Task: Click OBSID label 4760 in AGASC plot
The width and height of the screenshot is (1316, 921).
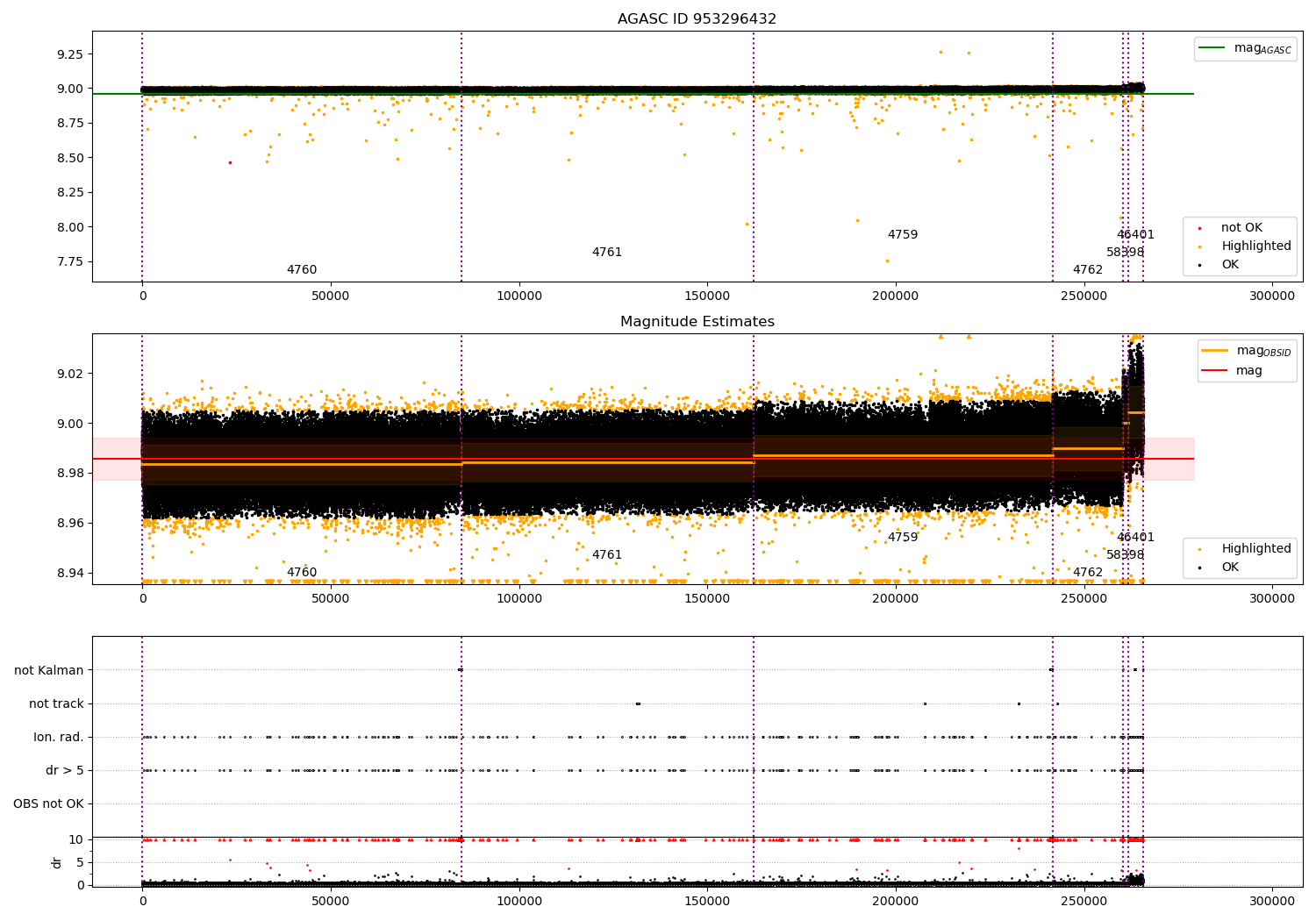Action: pyautogui.click(x=302, y=270)
